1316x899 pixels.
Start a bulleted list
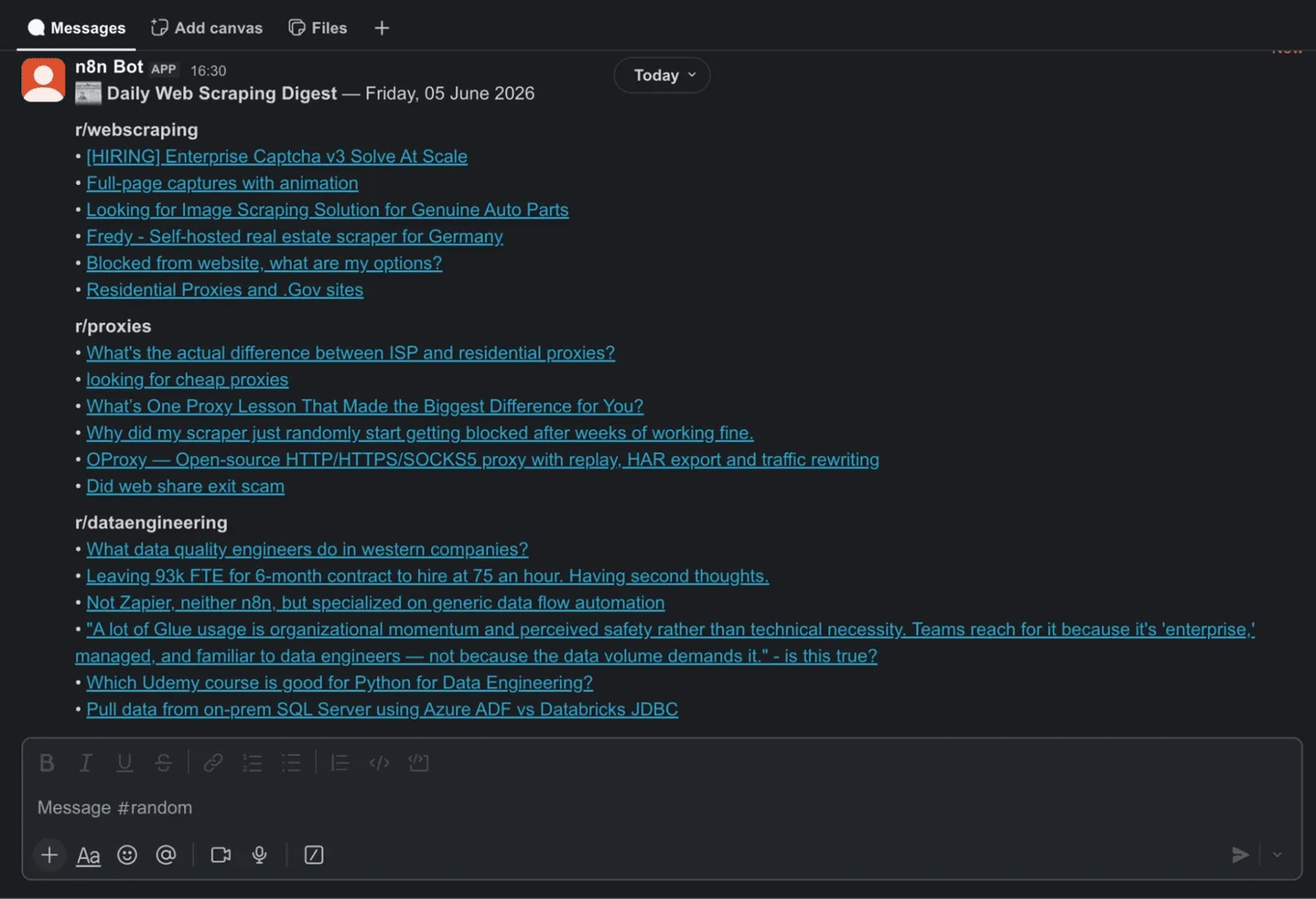point(292,763)
